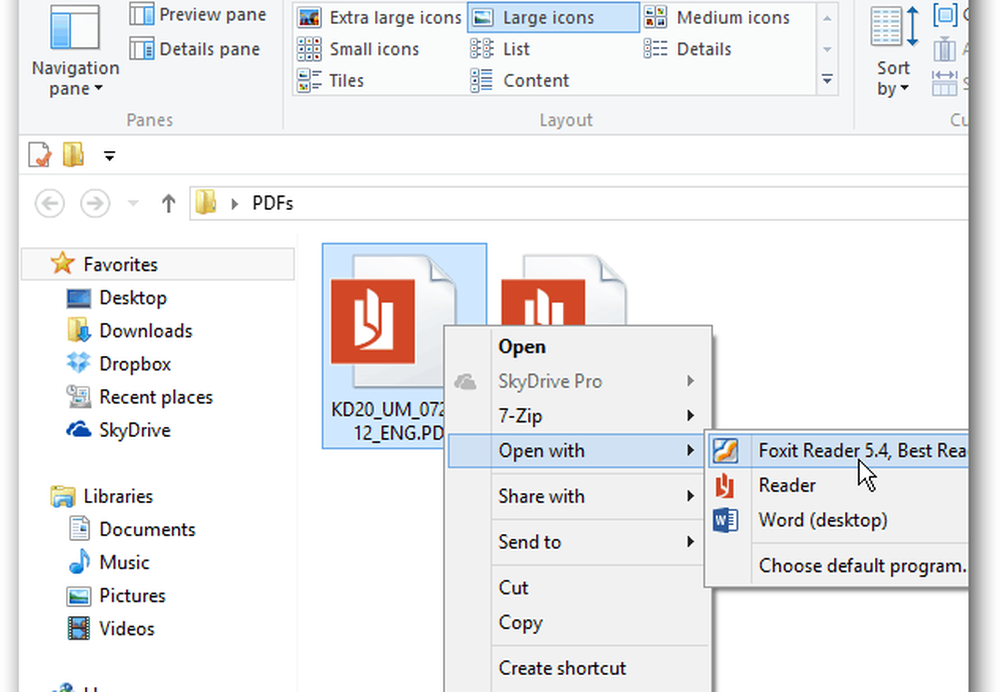Expand the layout gallery more arrow
1000x692 pixels.
pyautogui.click(x=827, y=79)
